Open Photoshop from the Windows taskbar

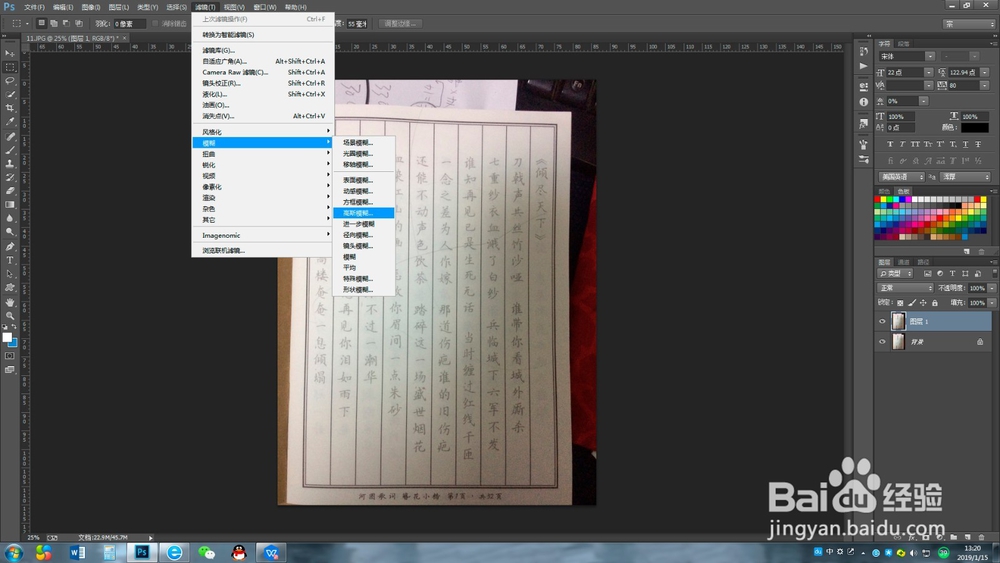142,552
